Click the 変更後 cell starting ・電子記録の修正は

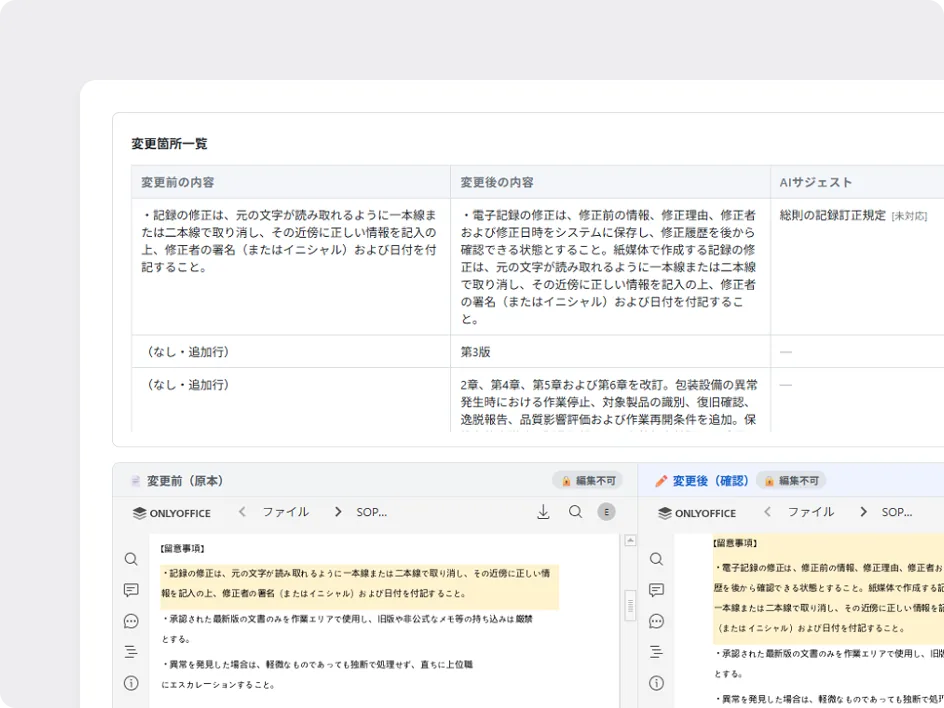tap(609, 267)
